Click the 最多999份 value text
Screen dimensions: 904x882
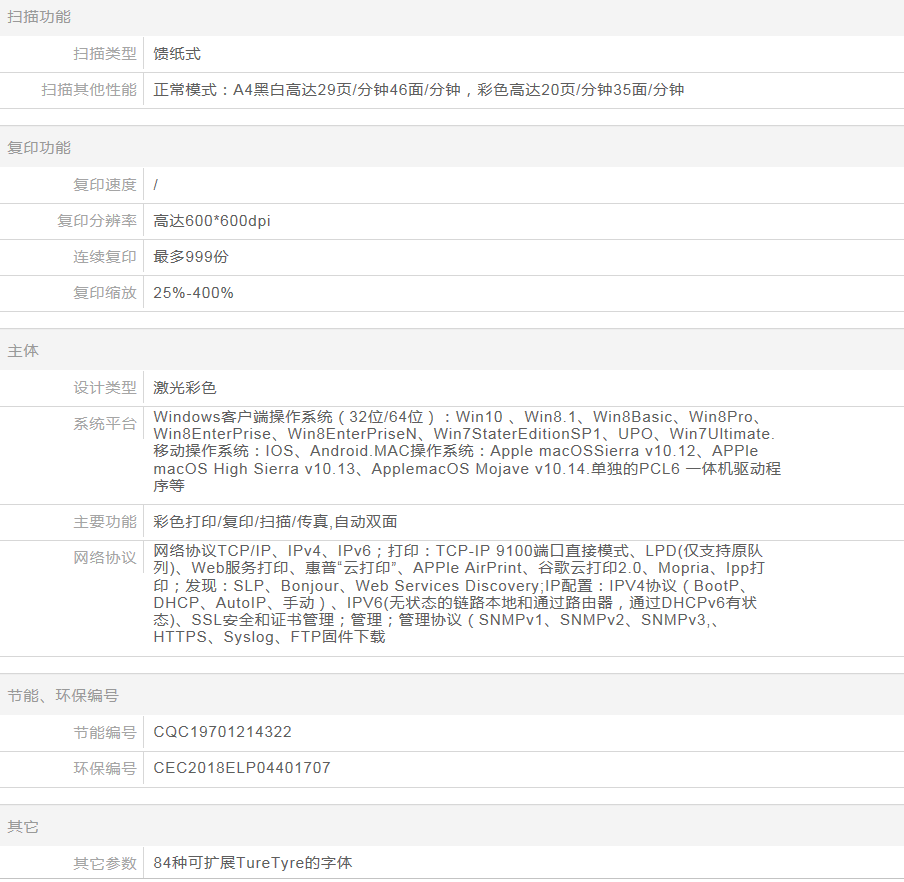click(191, 257)
